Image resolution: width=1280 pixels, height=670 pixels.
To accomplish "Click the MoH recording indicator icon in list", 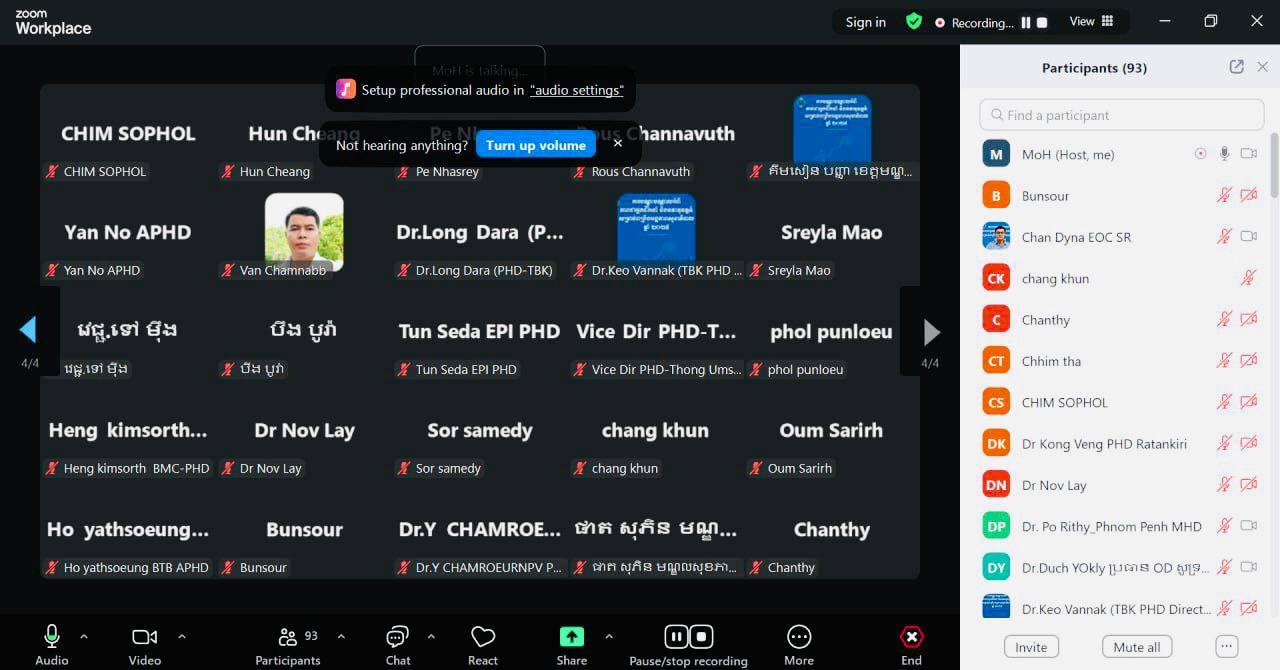I will (x=1200, y=154).
